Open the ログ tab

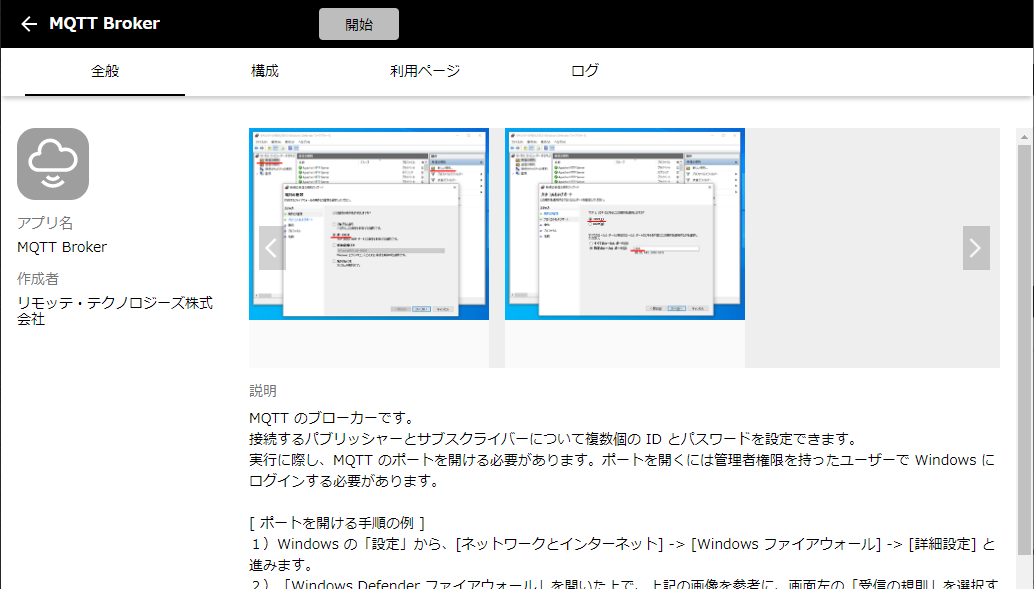(x=585, y=71)
